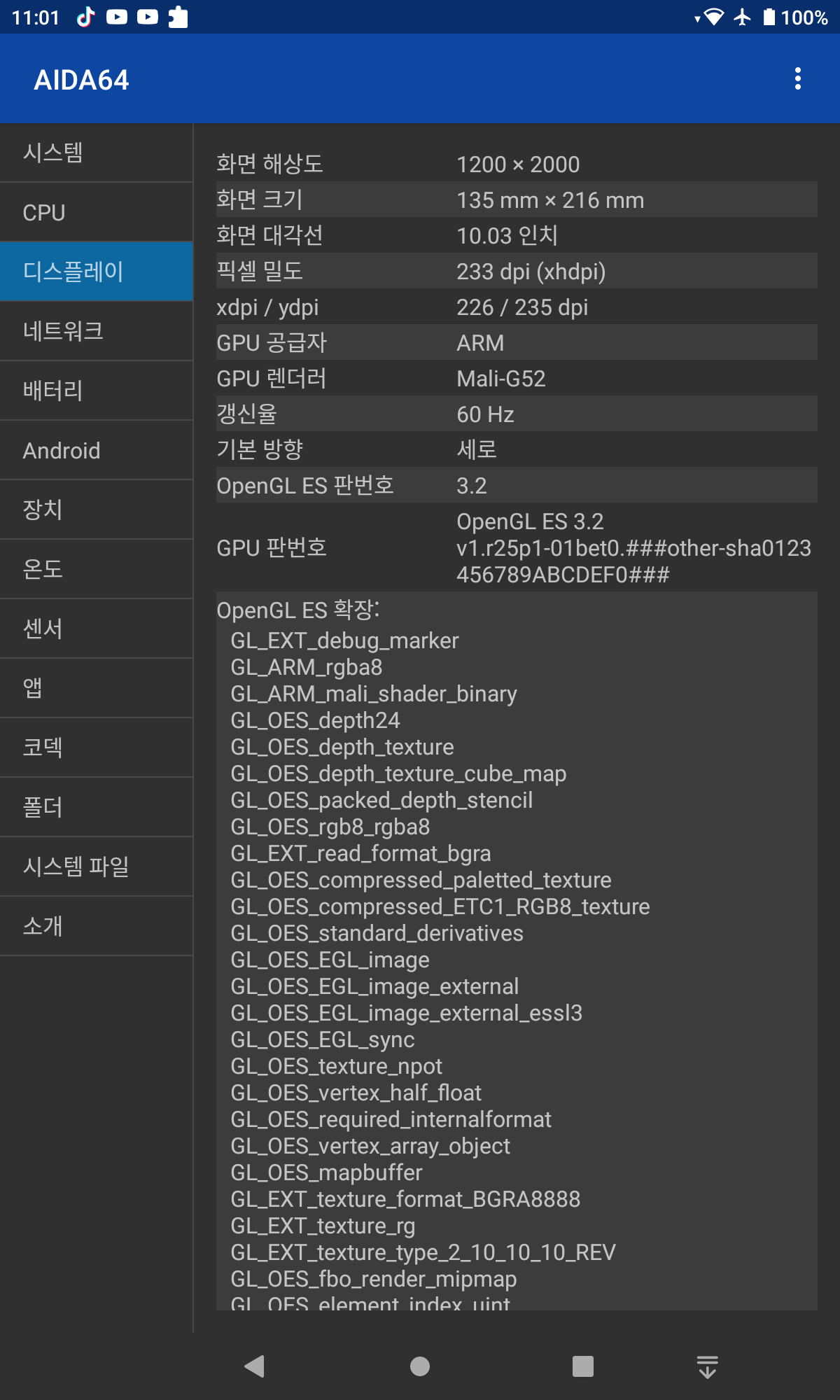Open the 온도 section
Viewport: 840px width, 1400px height.
(x=97, y=569)
